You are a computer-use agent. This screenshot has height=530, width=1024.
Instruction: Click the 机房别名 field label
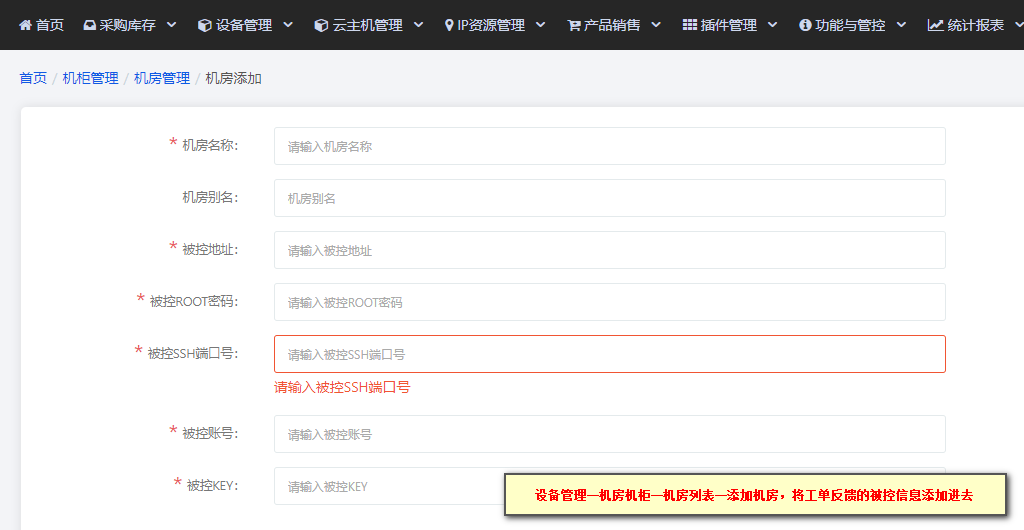[210, 197]
